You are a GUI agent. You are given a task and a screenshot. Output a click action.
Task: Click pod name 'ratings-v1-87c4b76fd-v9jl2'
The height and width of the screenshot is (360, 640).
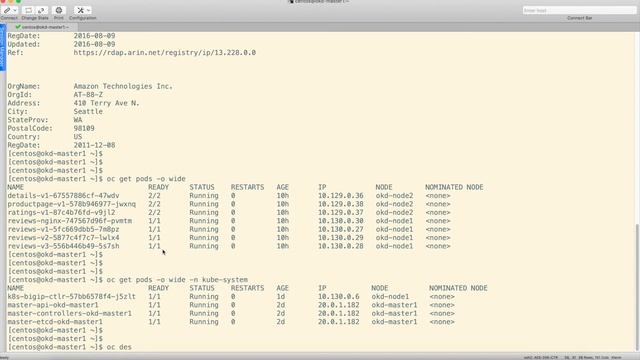61,212
